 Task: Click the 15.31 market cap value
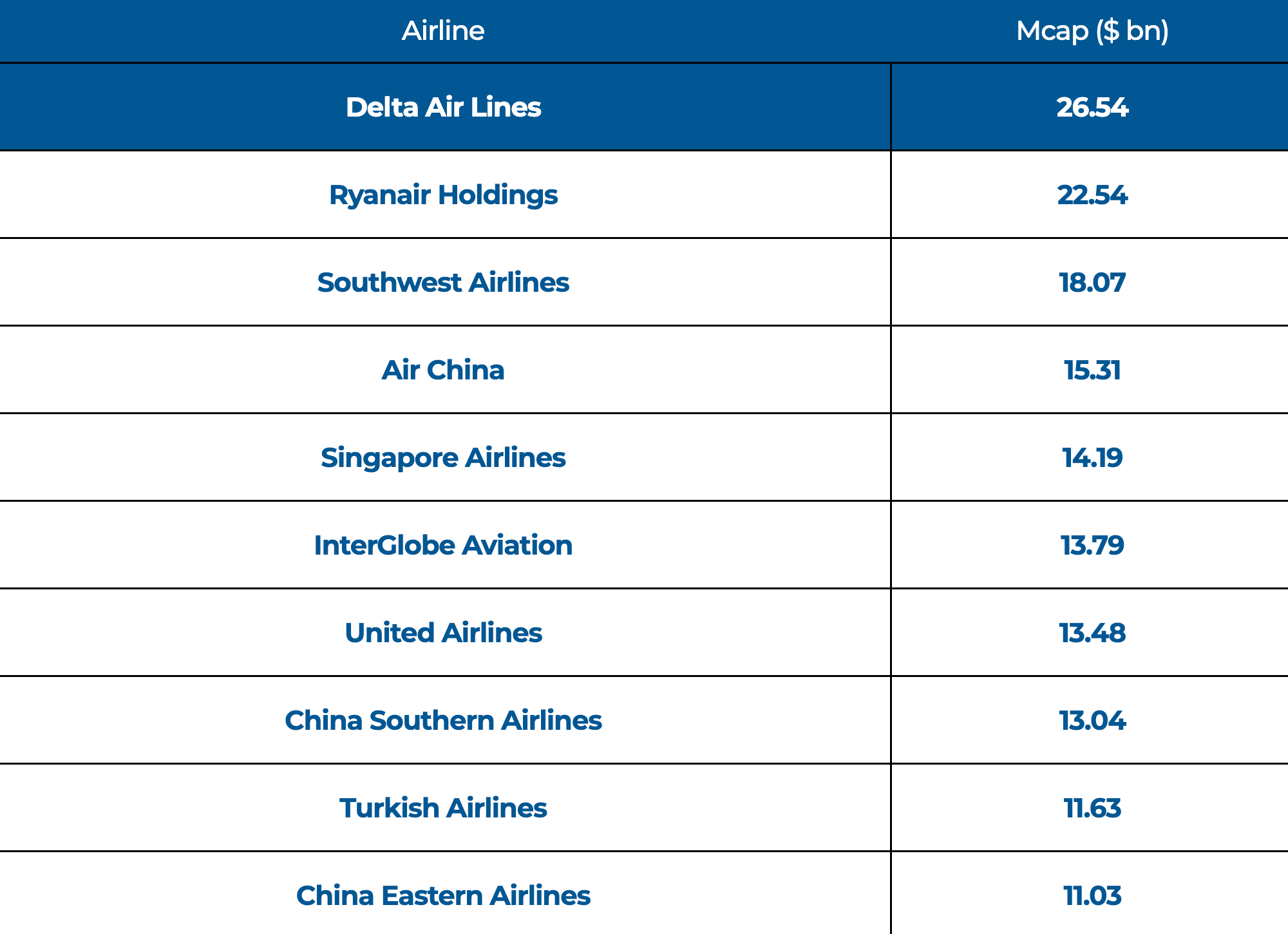pyautogui.click(x=1092, y=370)
